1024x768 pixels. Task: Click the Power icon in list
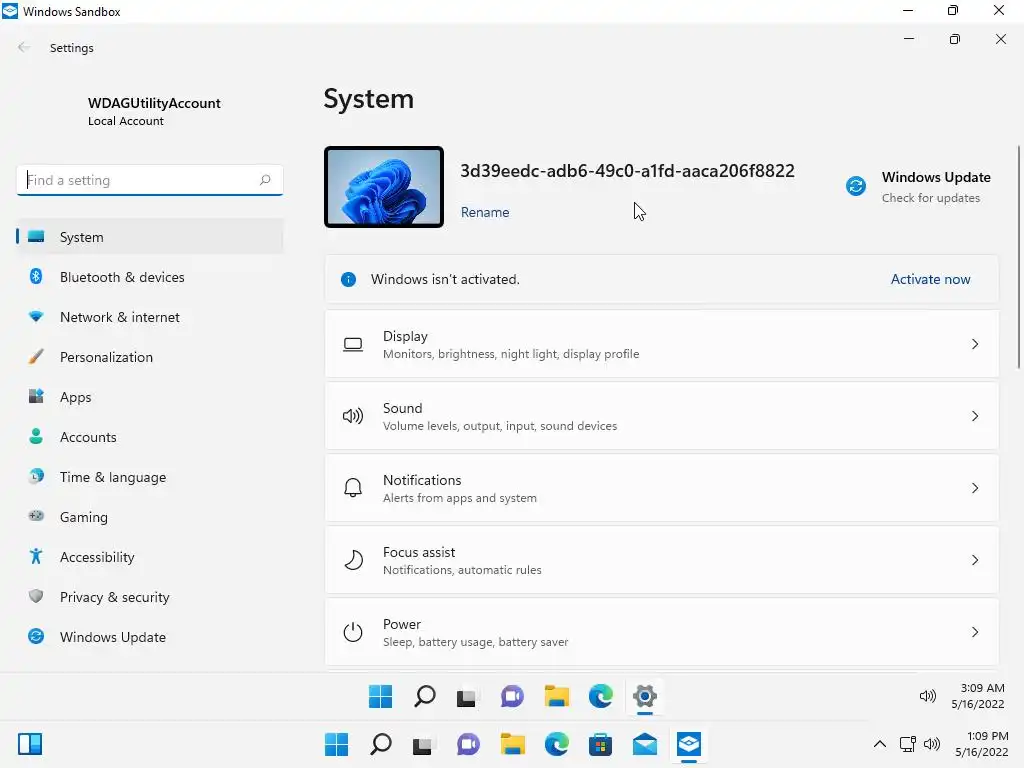click(353, 632)
